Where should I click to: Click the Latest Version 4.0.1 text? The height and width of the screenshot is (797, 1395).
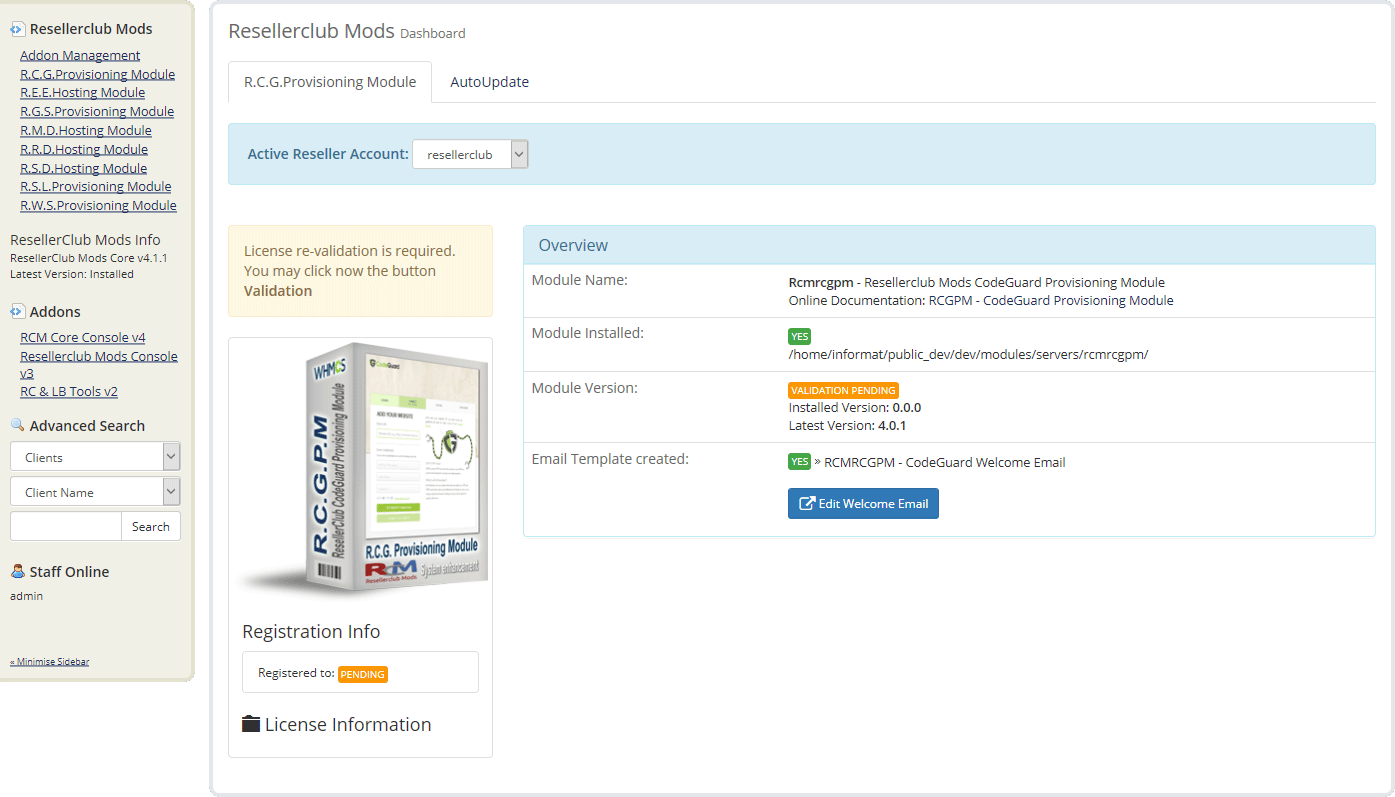847,426
